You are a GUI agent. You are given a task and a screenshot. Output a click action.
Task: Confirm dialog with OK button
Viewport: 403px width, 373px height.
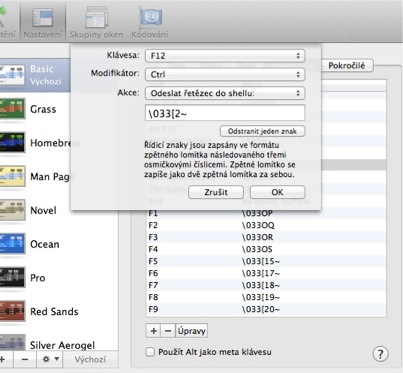coord(277,192)
